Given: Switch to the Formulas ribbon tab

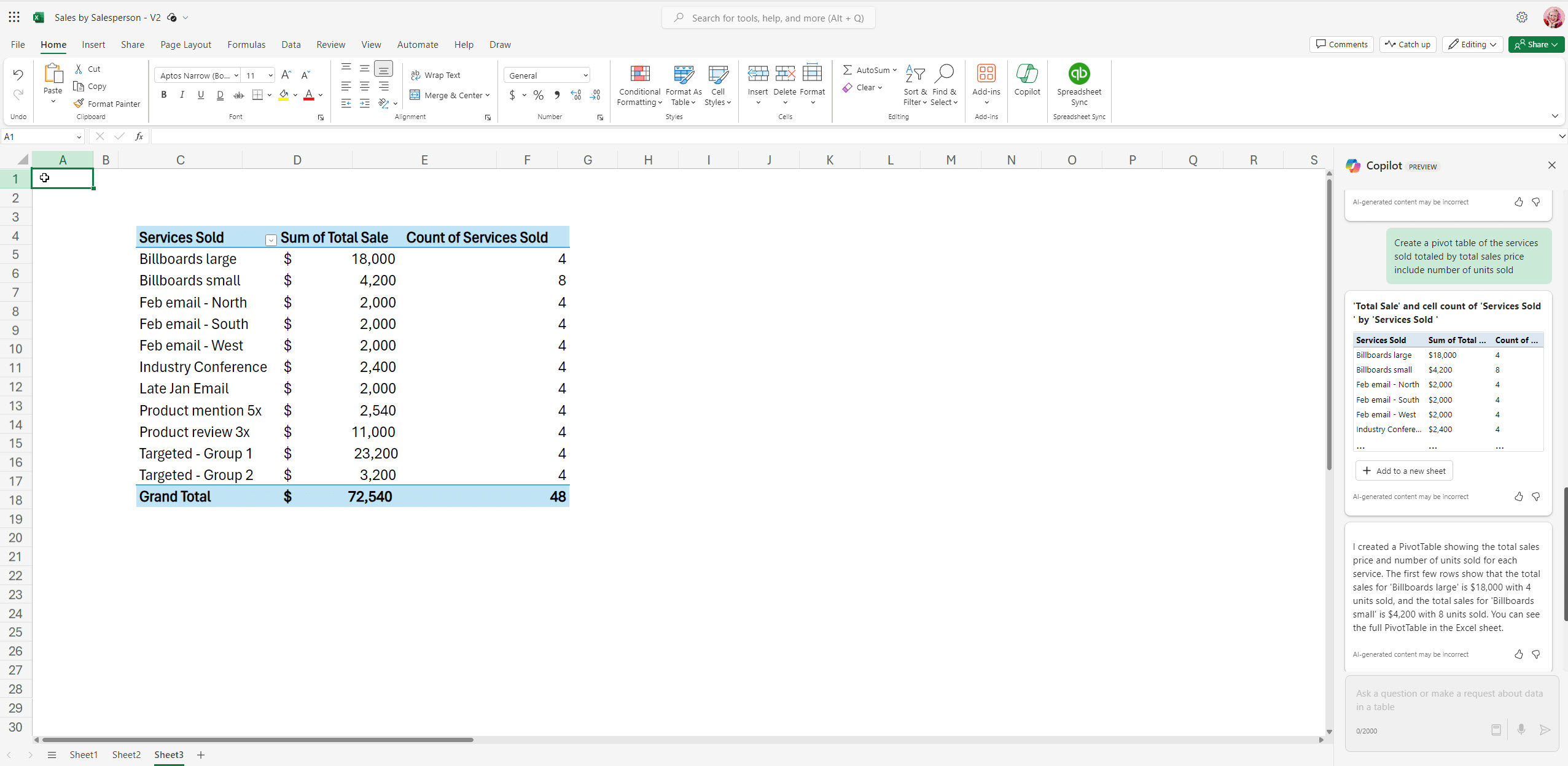Looking at the screenshot, I should [246, 44].
